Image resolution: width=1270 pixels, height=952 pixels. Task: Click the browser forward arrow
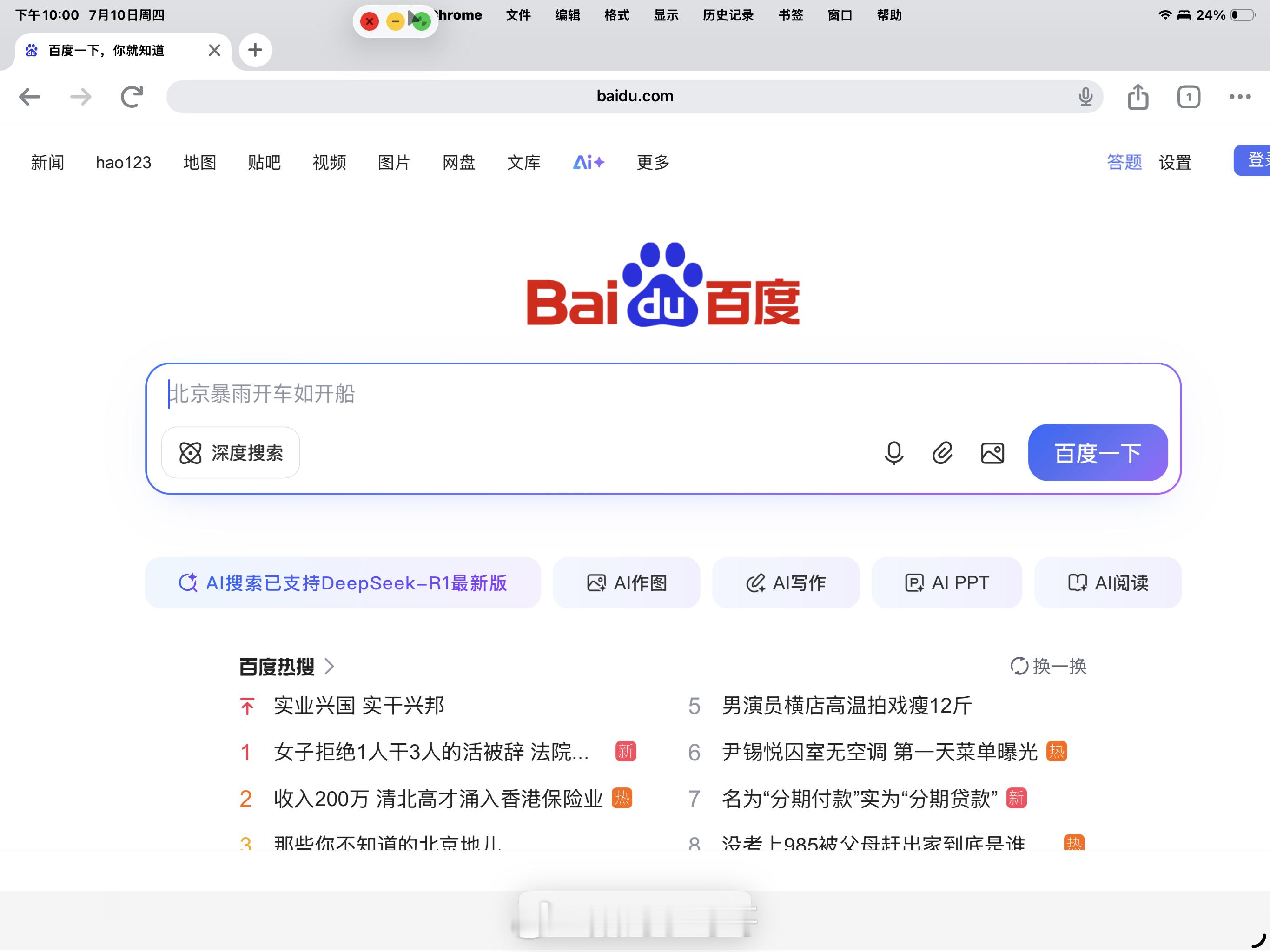[80, 97]
